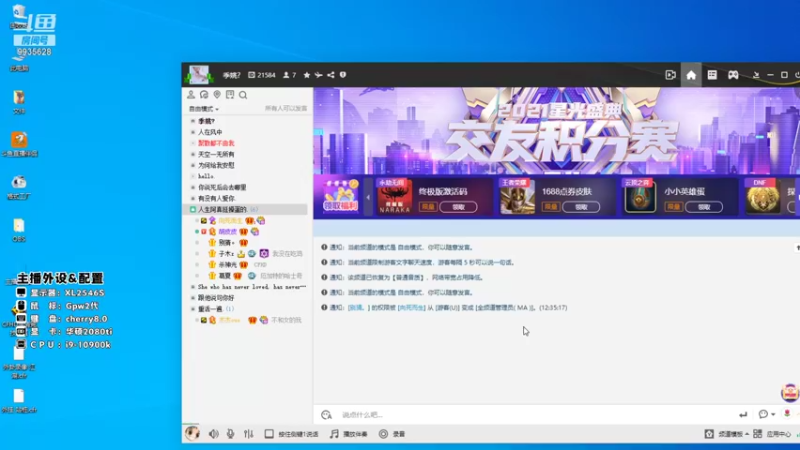The width and height of the screenshot is (800, 450).
Task: Favorite the channel with the star icon
Action: [307, 75]
